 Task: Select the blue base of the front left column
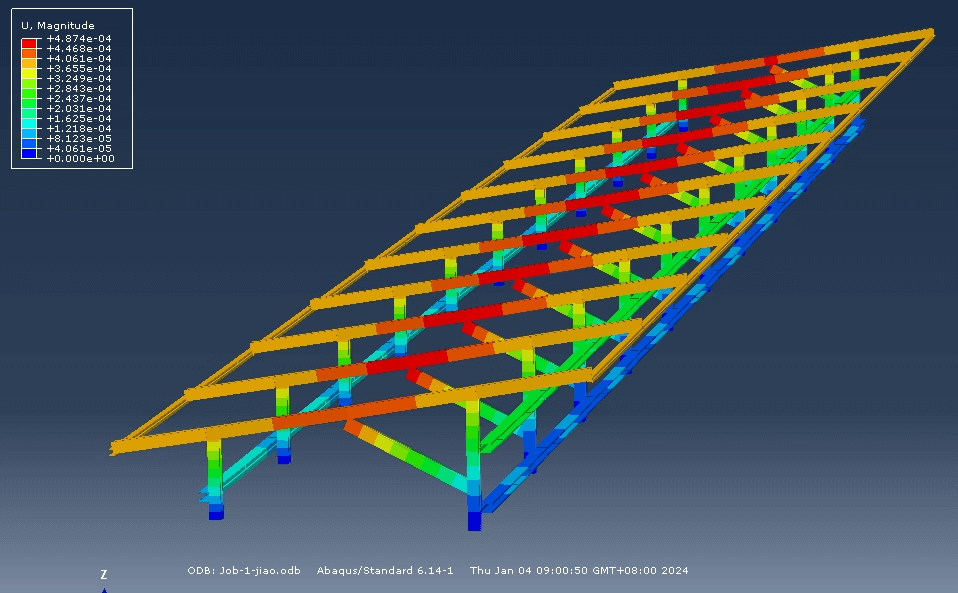pos(216,511)
